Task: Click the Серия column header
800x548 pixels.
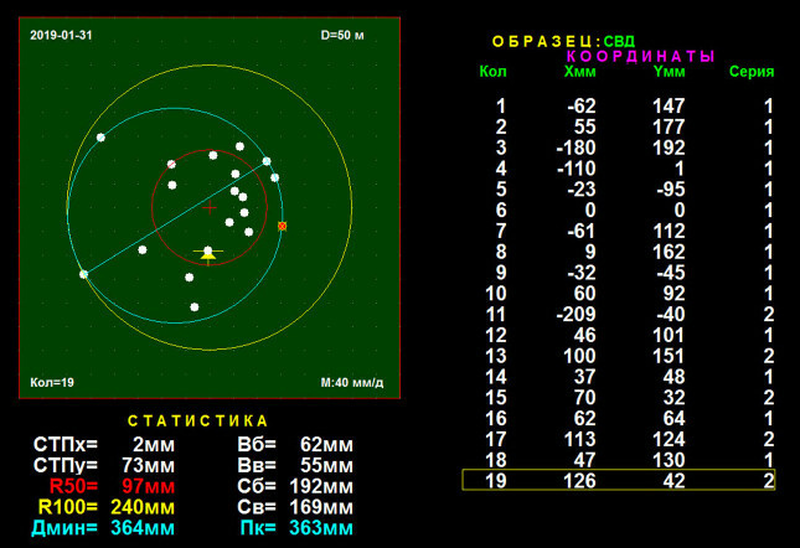Action: 750,71
